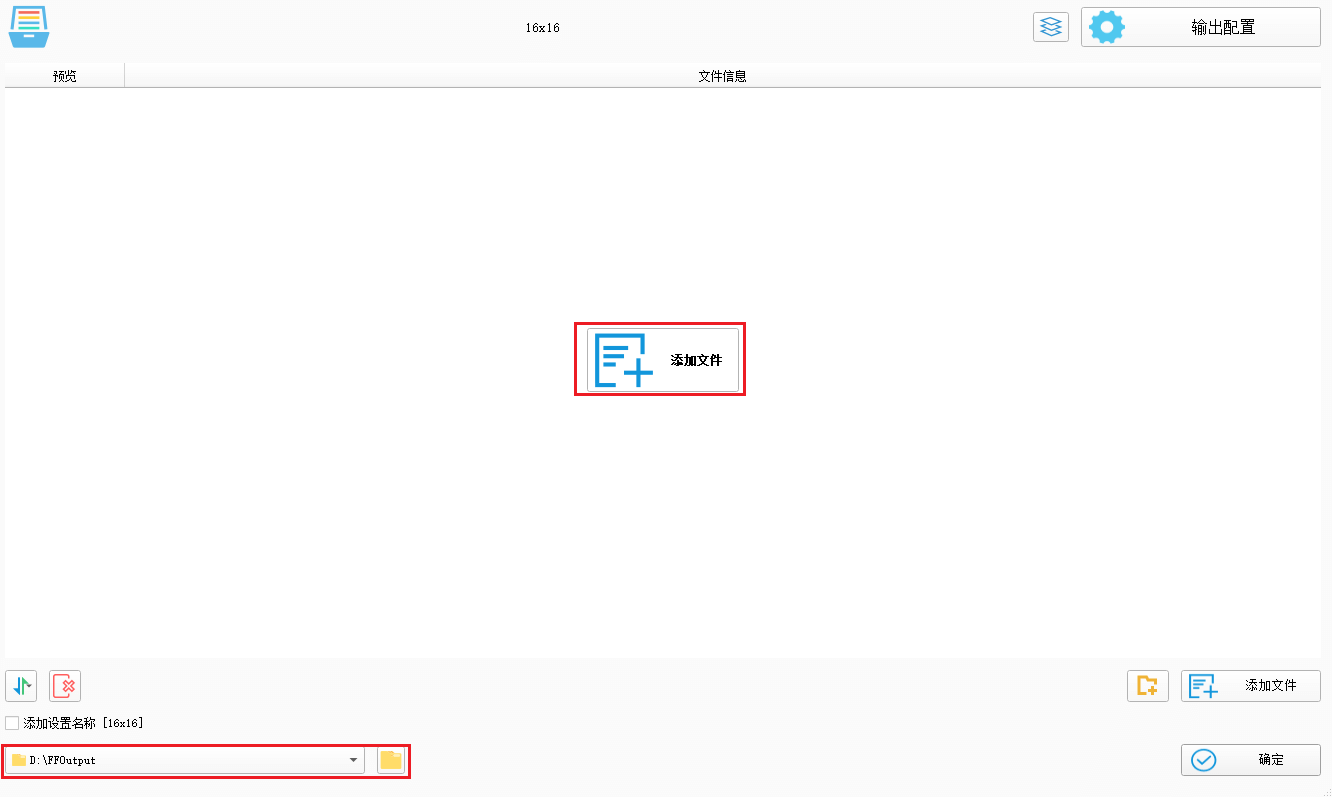Click the blue gear icon on 输出配置 button
This screenshot has width=1332, height=797.
1107,27
